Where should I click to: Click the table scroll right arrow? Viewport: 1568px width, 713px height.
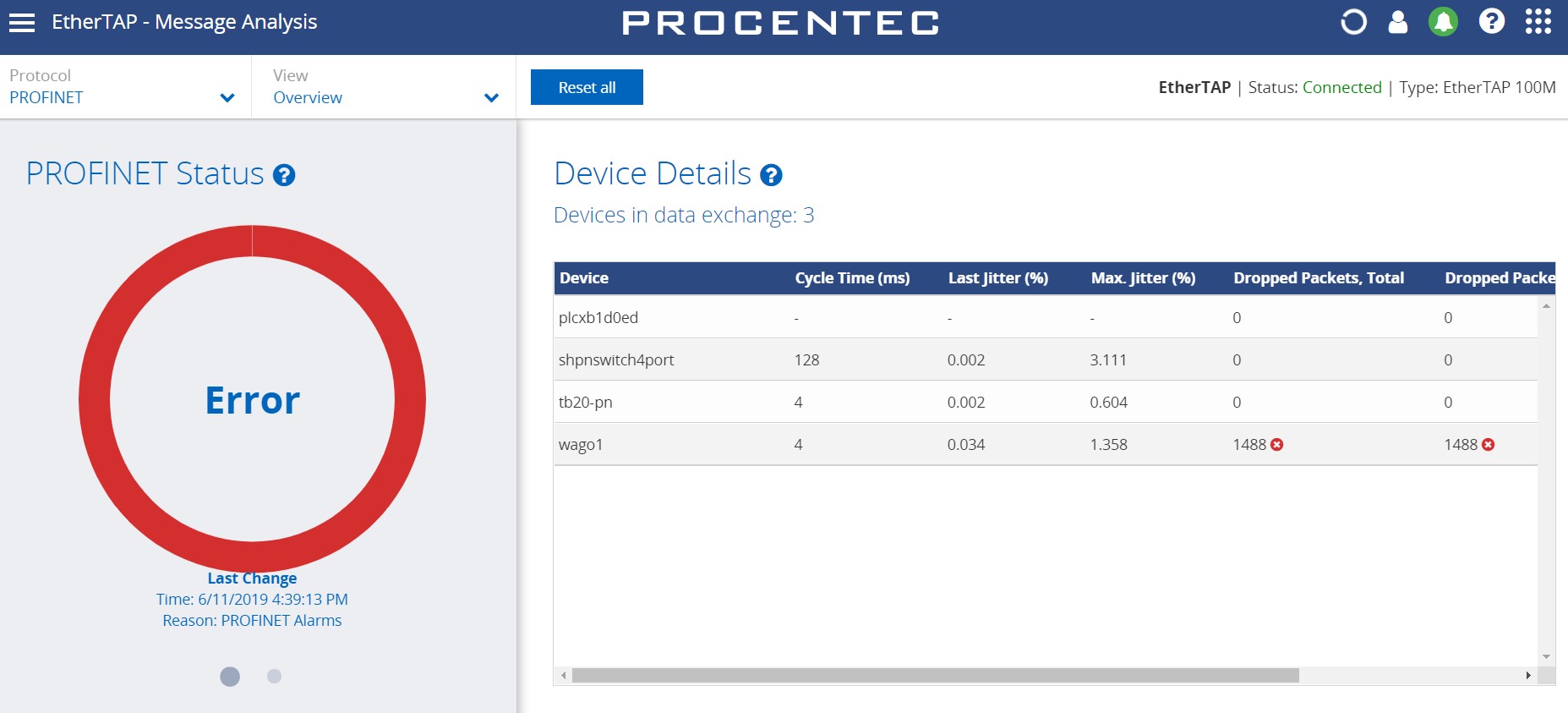click(x=1528, y=676)
